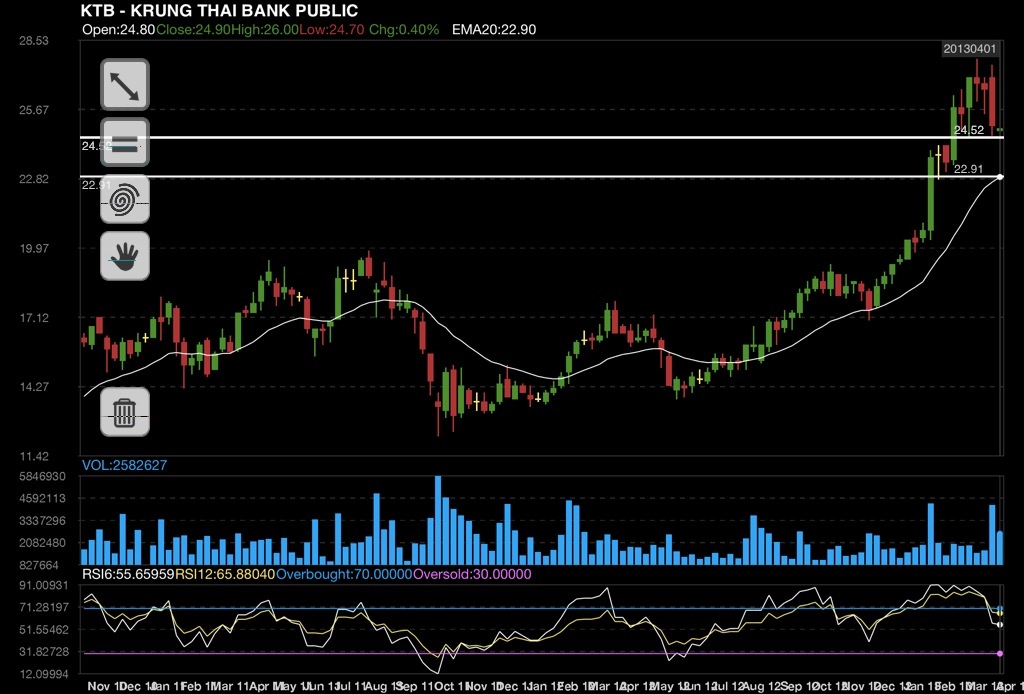Image resolution: width=1024 pixels, height=694 pixels.
Task: Select the trend line drawing tool
Action: (x=125, y=85)
